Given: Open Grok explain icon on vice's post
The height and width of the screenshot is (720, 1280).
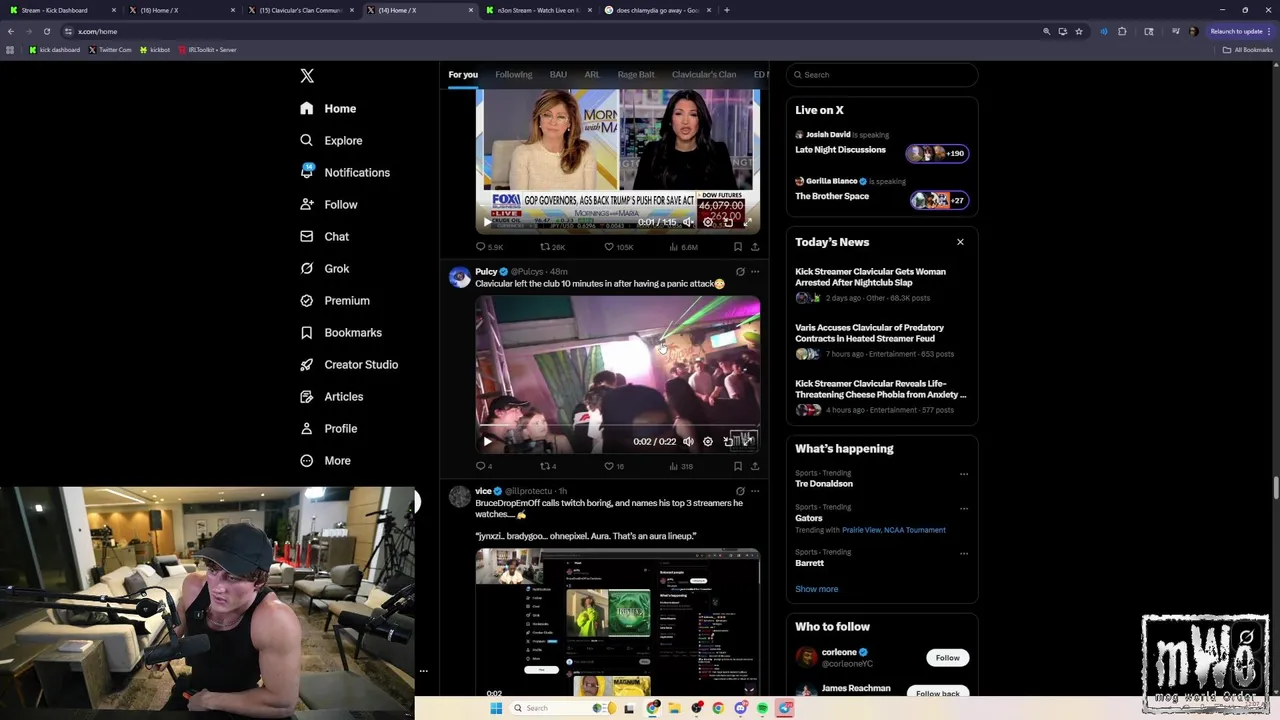Looking at the screenshot, I should pos(740,491).
